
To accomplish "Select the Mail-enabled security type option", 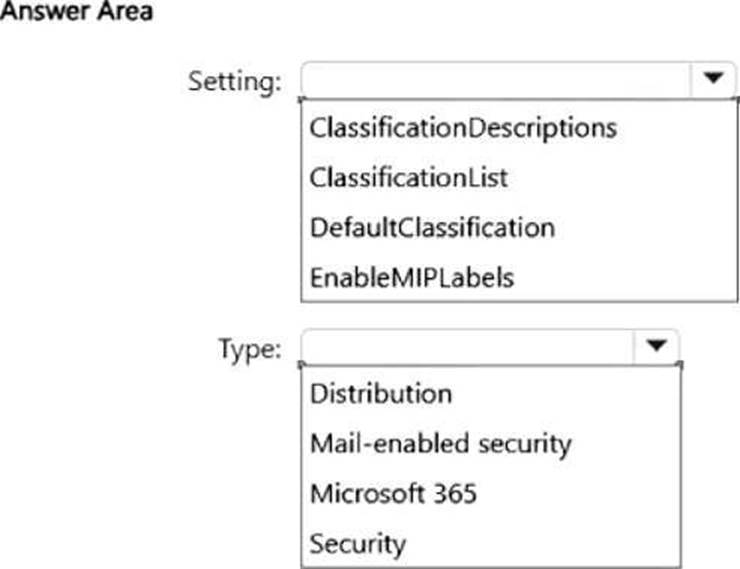I will pyautogui.click(x=440, y=442).
